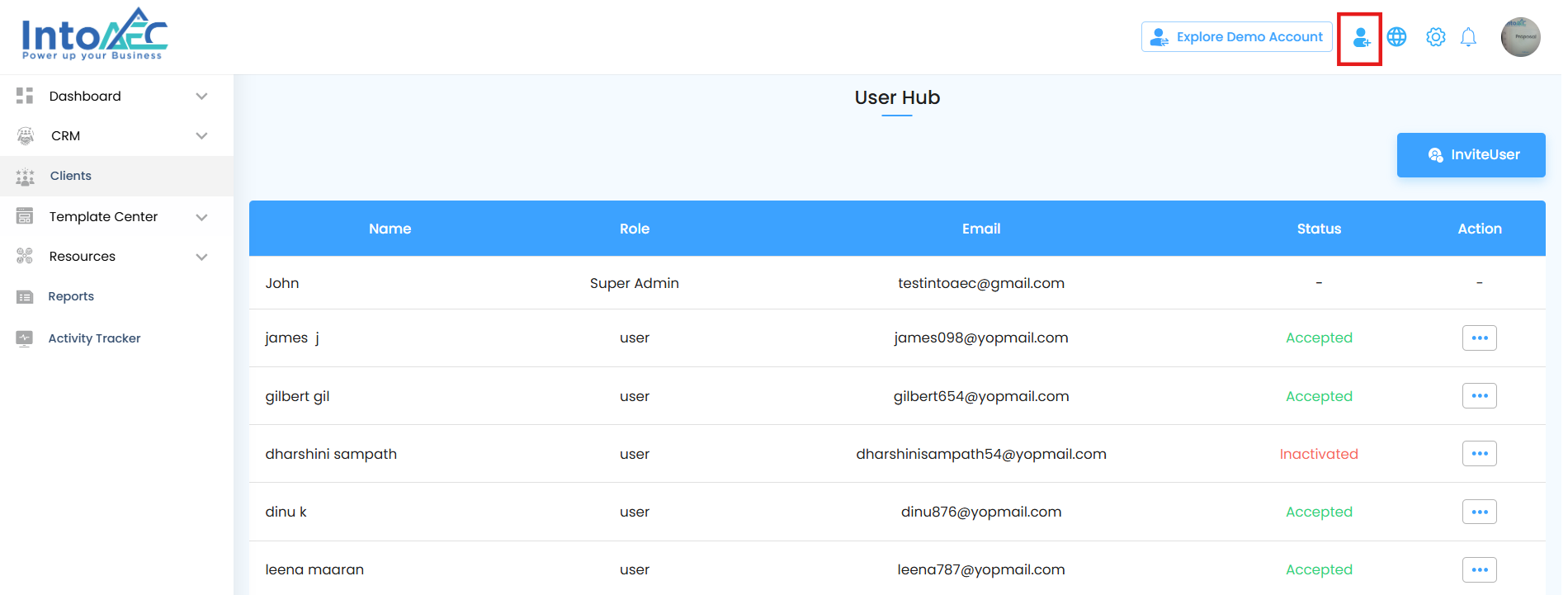The width and height of the screenshot is (1568, 595).
Task: Click the add user icon in header
Action: tap(1360, 38)
